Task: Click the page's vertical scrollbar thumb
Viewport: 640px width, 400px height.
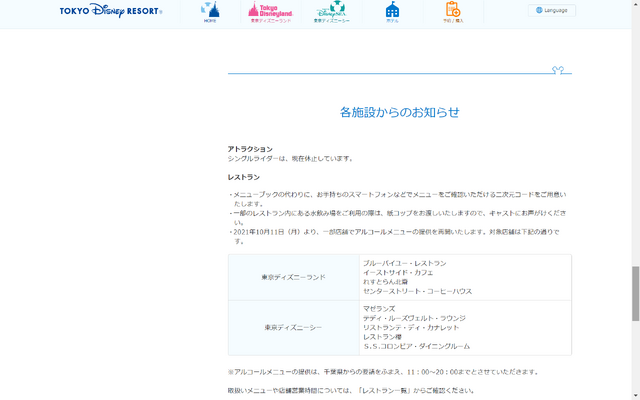Action: point(636,293)
